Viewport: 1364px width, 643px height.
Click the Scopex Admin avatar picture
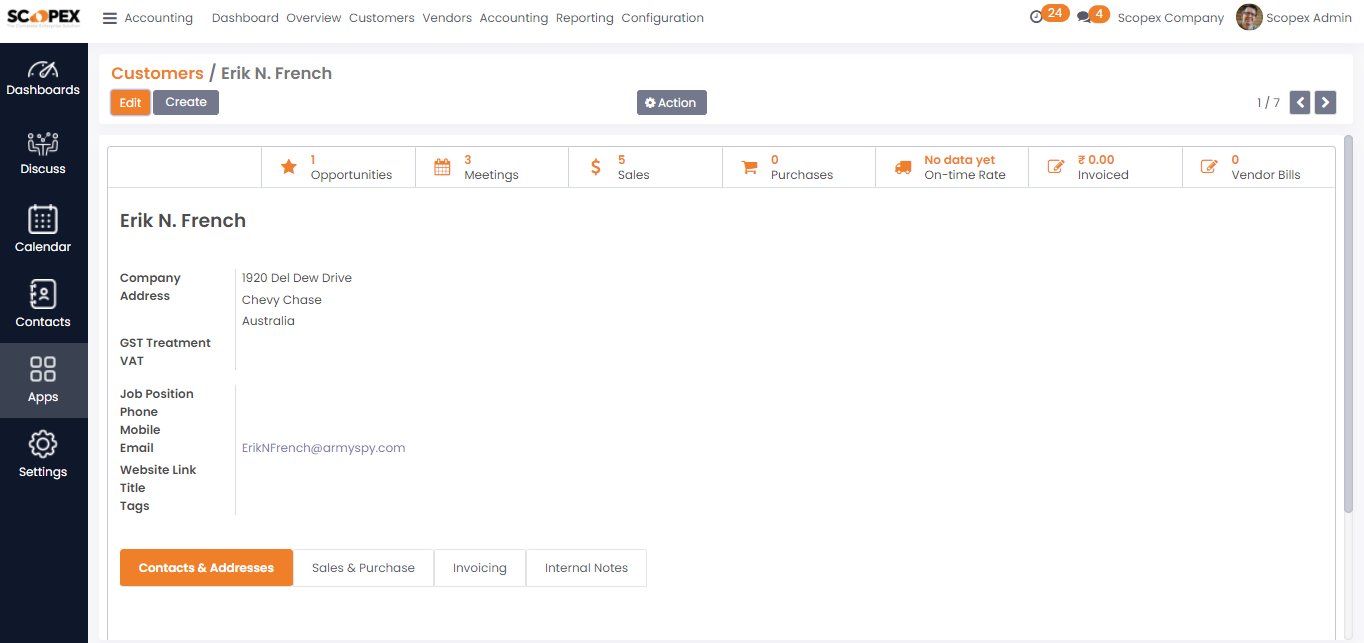(x=1249, y=17)
